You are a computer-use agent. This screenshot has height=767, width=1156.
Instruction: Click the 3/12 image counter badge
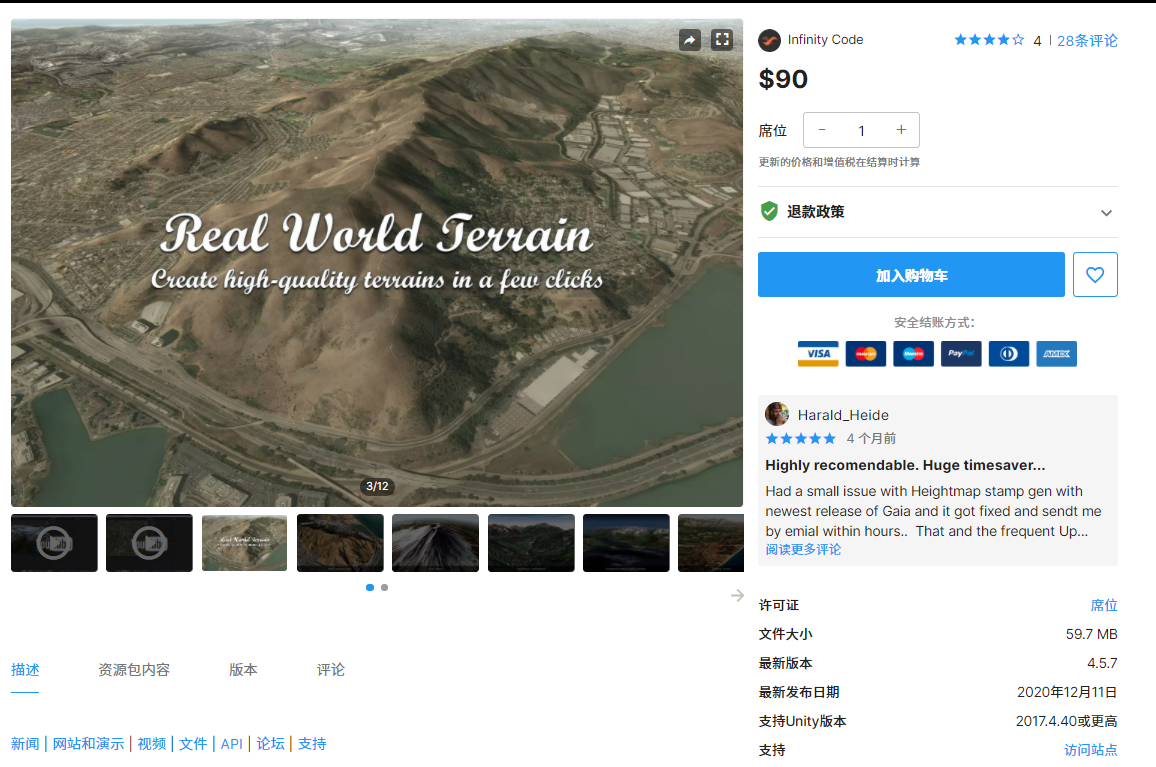[377, 486]
